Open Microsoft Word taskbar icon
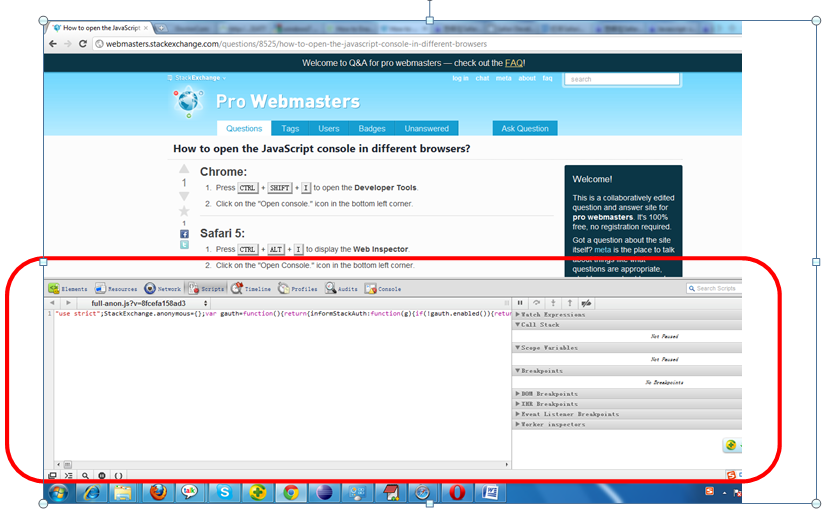Screen dimensions: 840x524 coord(490,492)
